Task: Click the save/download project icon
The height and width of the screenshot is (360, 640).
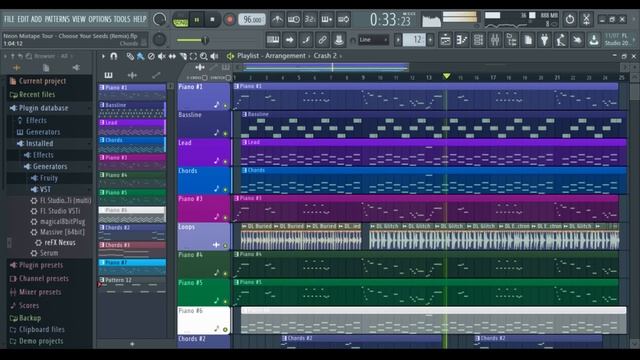Action: click(x=594, y=40)
